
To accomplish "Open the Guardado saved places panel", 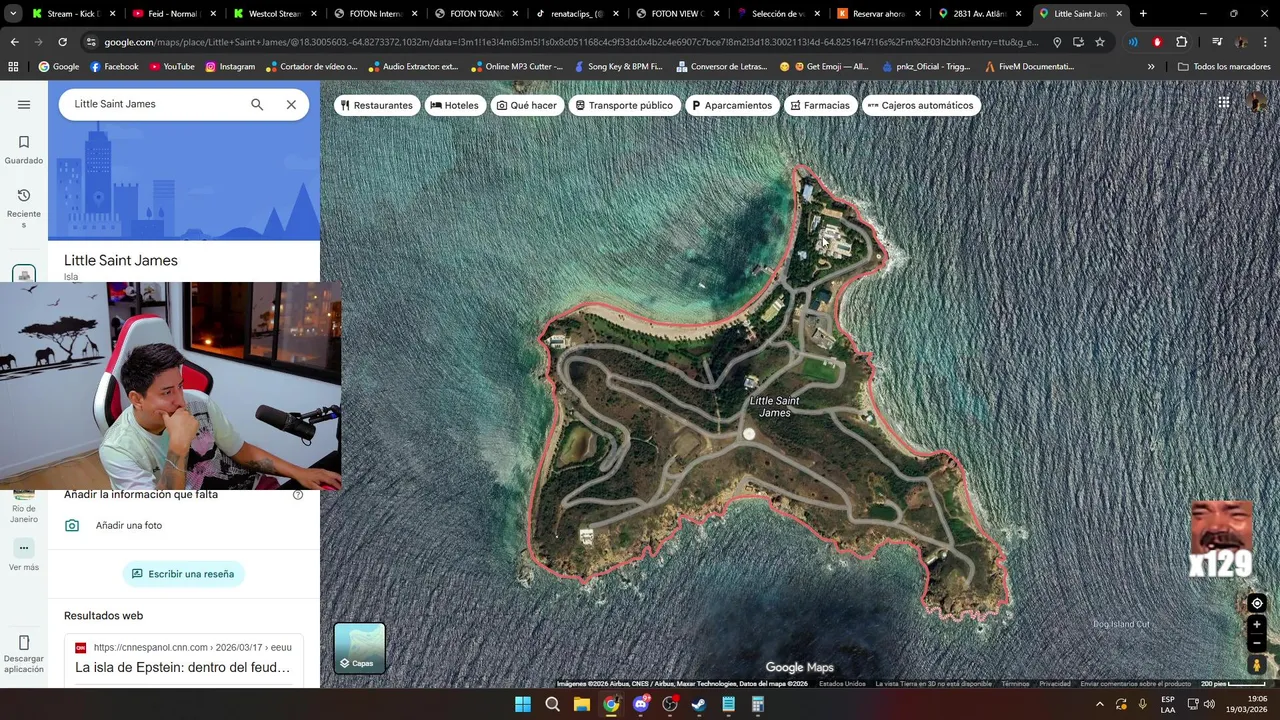I will pyautogui.click(x=24, y=150).
